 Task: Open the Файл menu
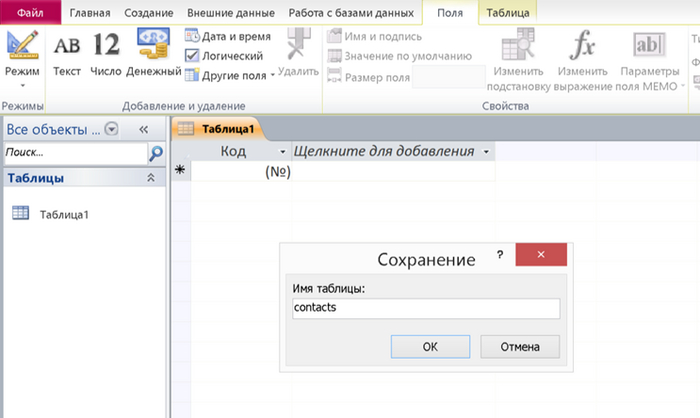click(30, 12)
